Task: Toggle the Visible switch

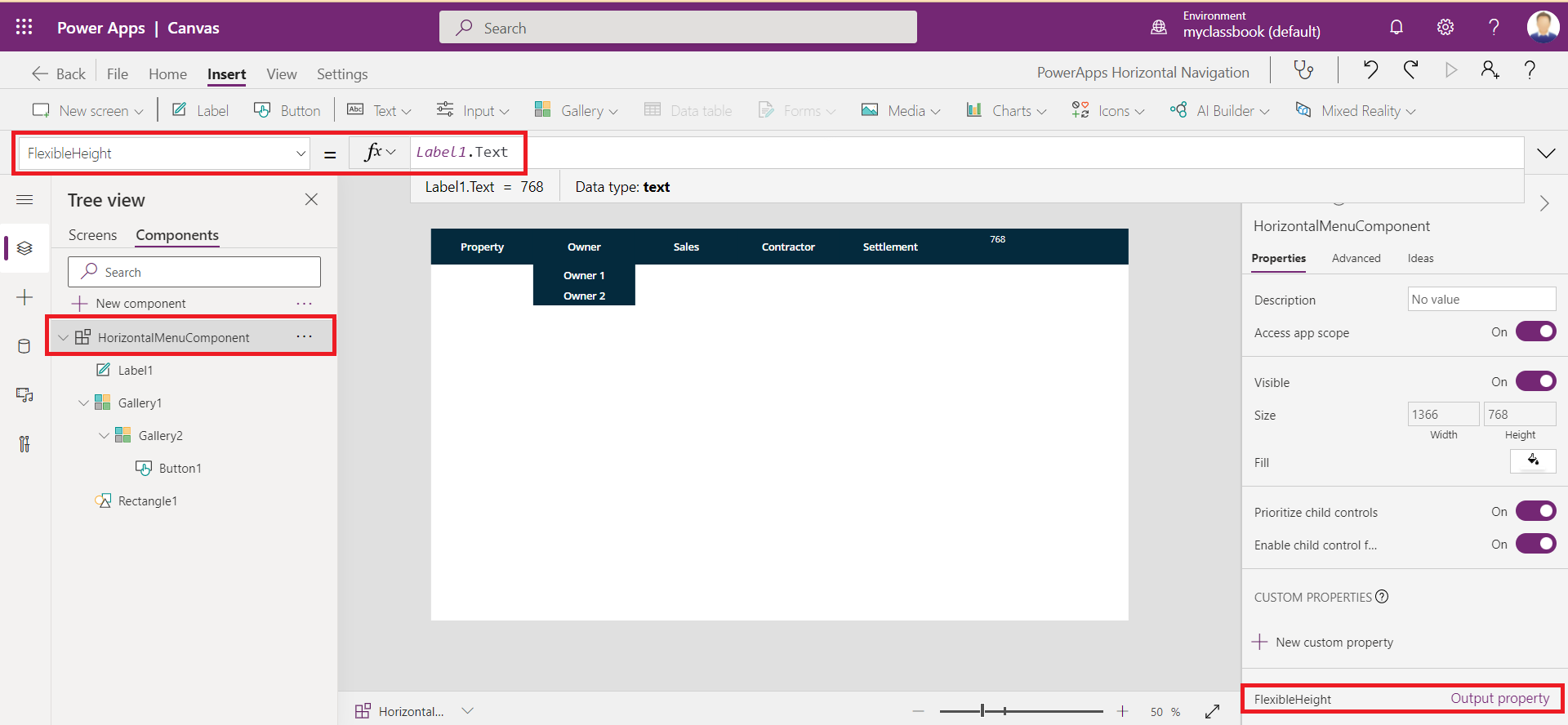Action: [1535, 381]
